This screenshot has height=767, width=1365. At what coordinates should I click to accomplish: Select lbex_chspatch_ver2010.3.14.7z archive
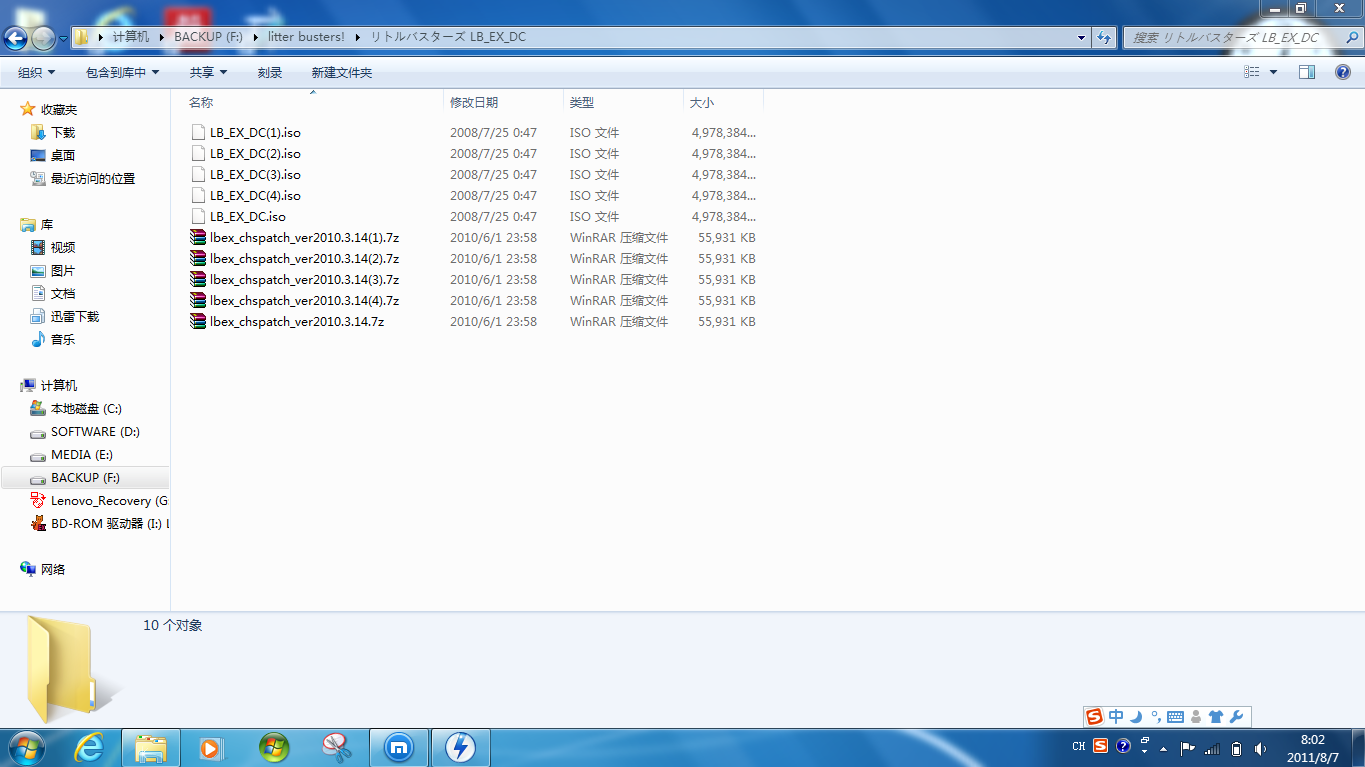coord(297,321)
